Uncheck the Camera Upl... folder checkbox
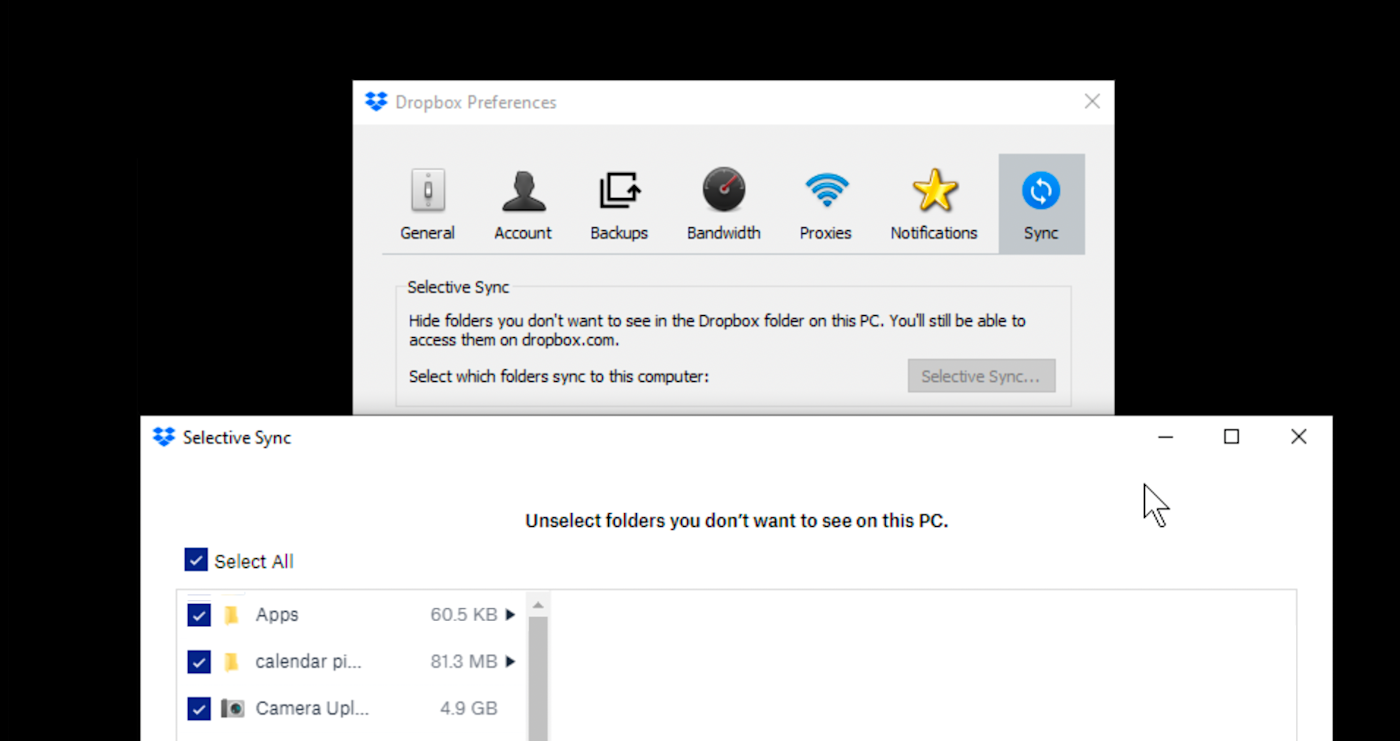Screen dimensions: 1400x741 [x=199, y=709]
